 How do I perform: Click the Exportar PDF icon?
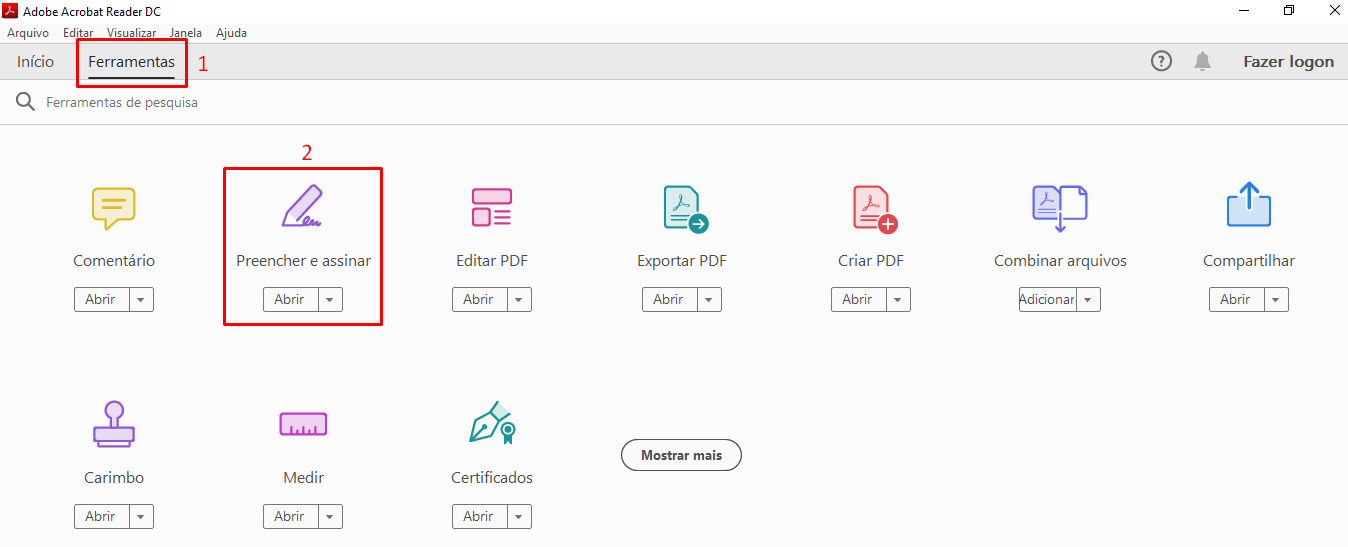pos(685,209)
